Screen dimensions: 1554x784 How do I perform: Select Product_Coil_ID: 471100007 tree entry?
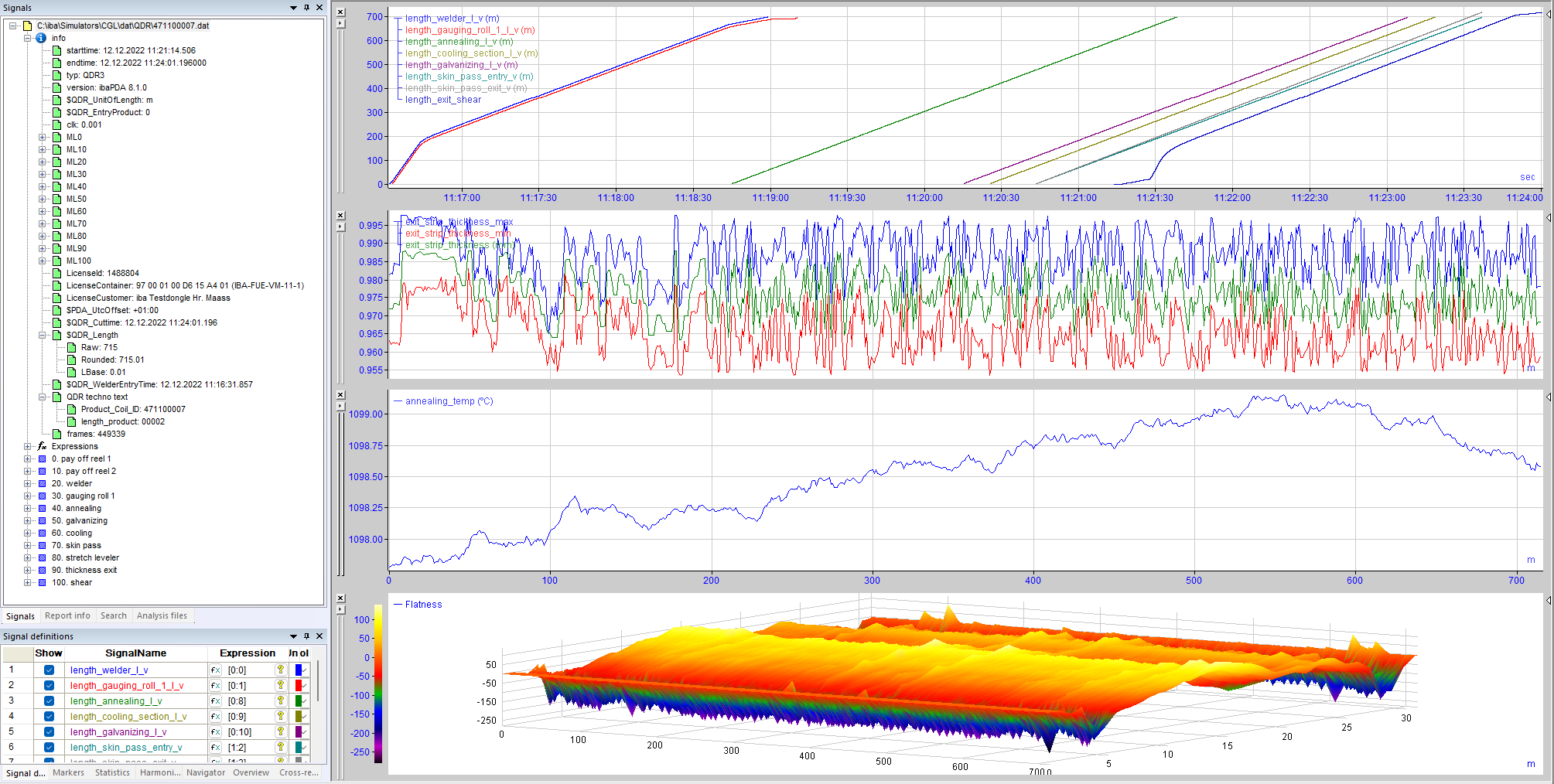pyautogui.click(x=133, y=409)
